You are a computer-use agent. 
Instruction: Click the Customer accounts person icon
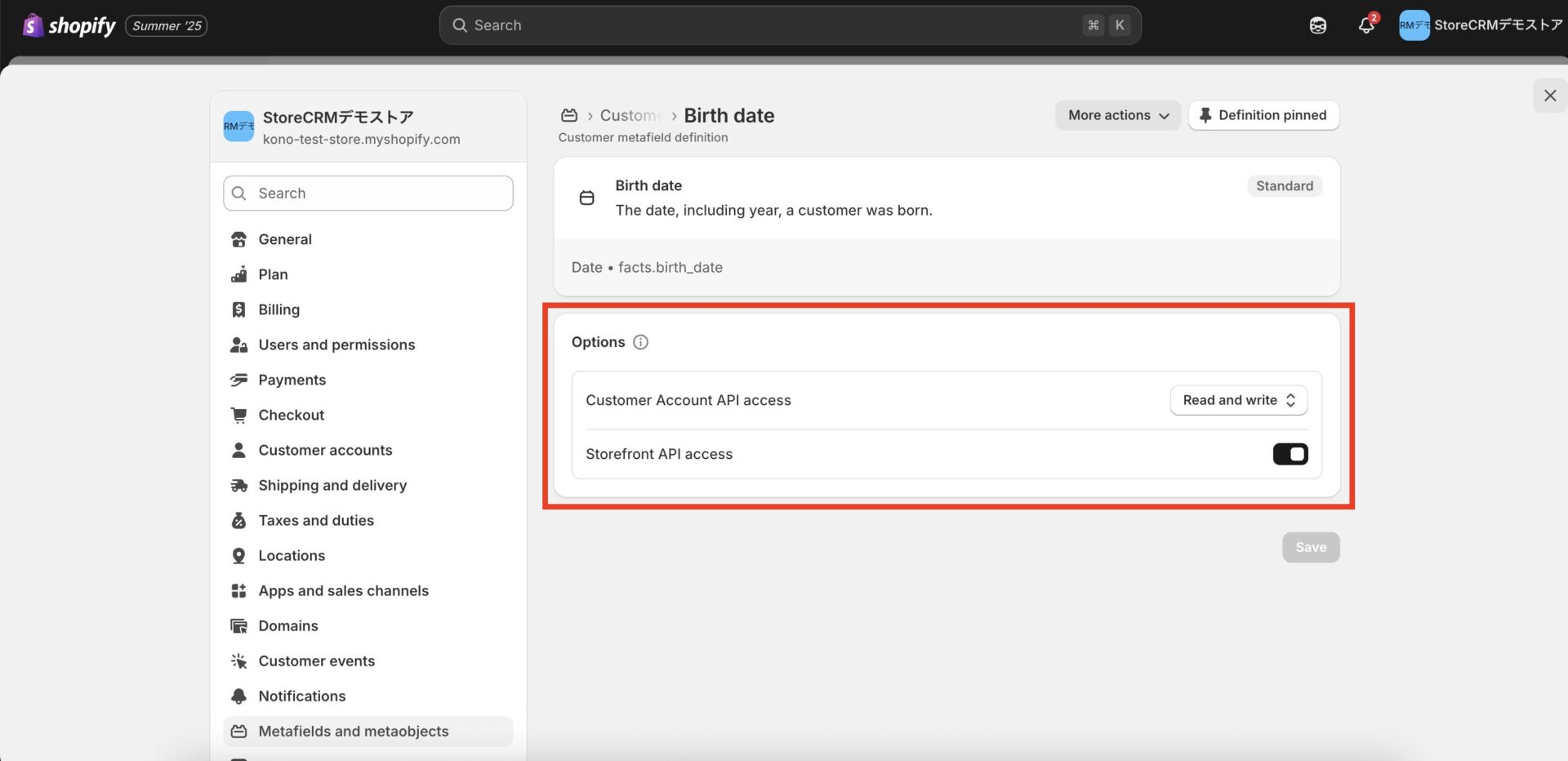pyautogui.click(x=238, y=450)
